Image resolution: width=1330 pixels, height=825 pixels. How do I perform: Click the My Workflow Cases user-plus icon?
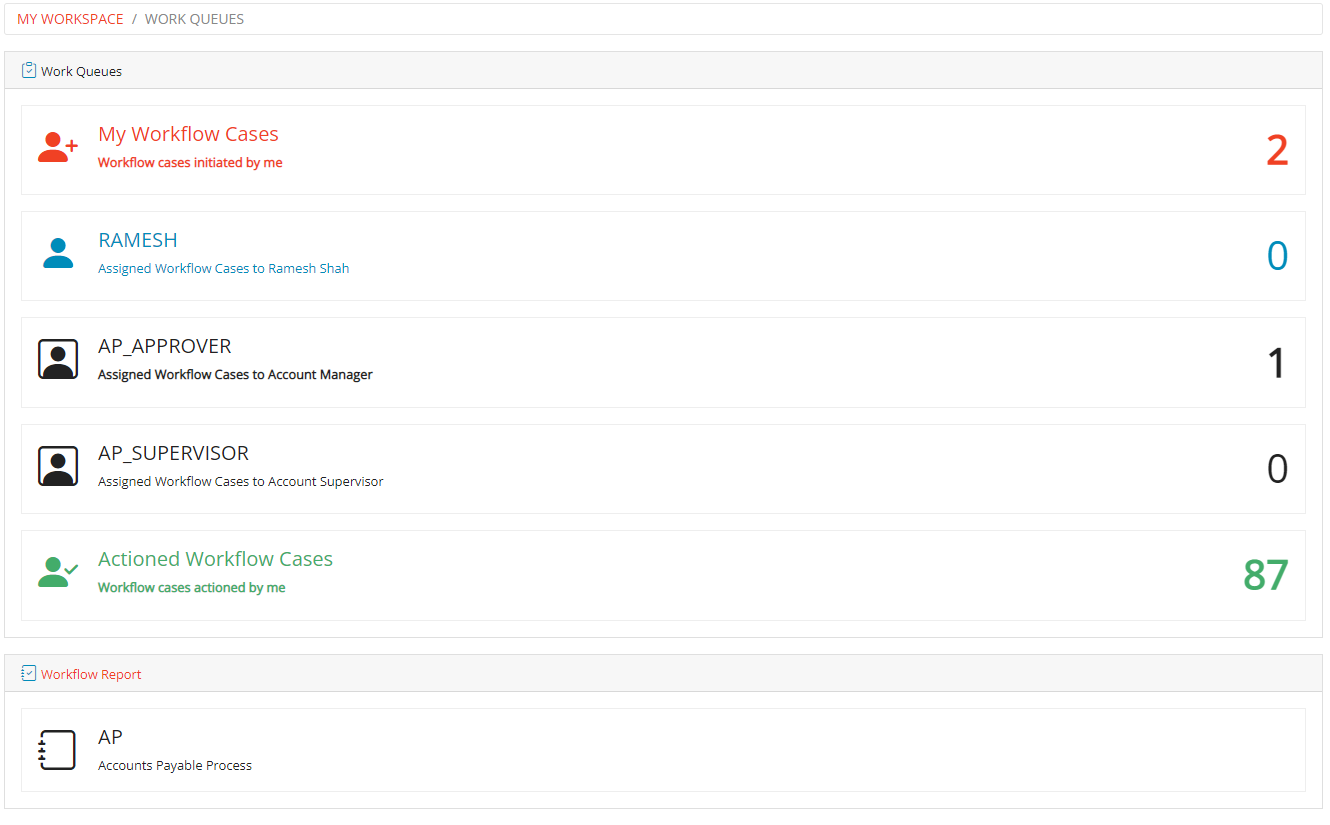[57, 148]
